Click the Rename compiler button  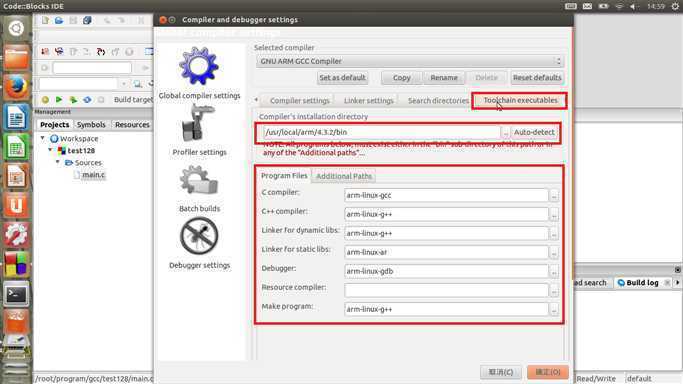tap(443, 77)
